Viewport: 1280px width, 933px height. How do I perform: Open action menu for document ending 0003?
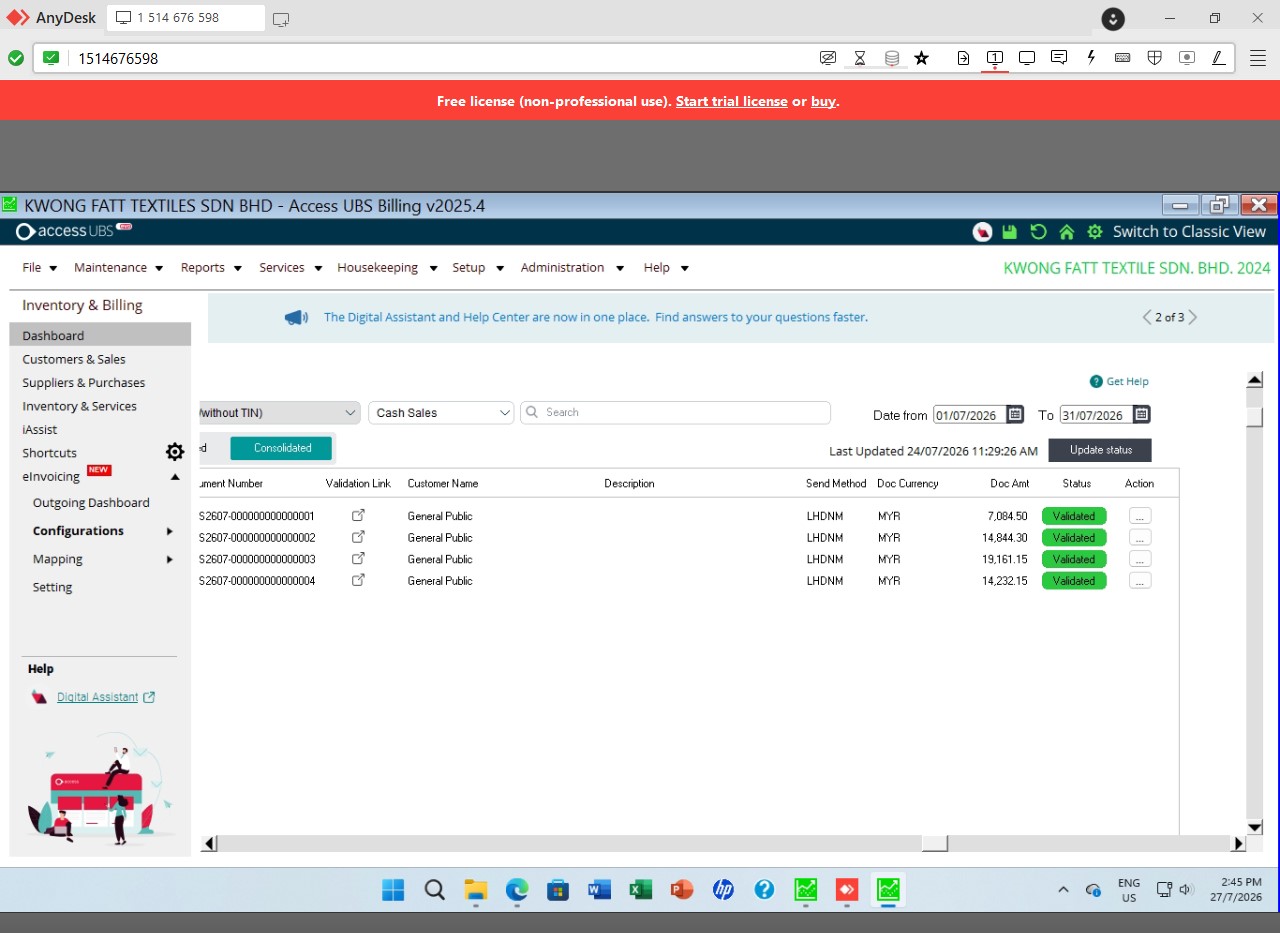[1140, 559]
